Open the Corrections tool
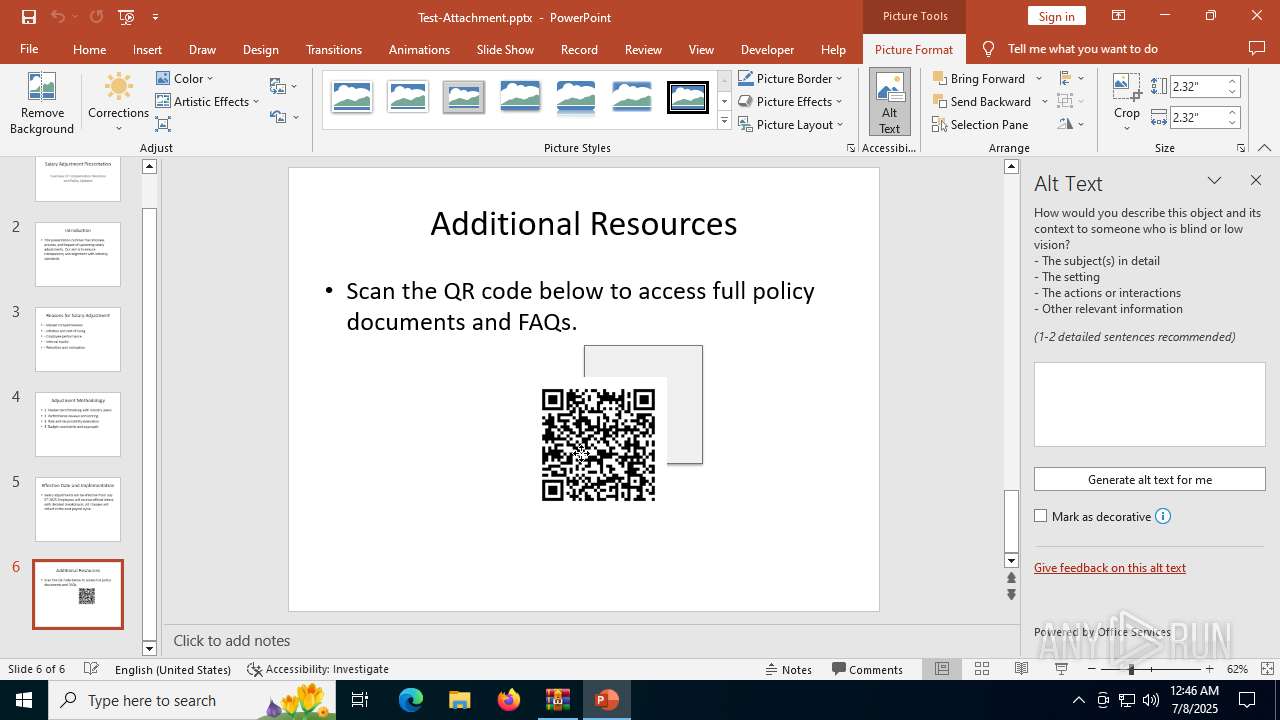Image resolution: width=1280 pixels, height=720 pixels. pyautogui.click(x=118, y=100)
